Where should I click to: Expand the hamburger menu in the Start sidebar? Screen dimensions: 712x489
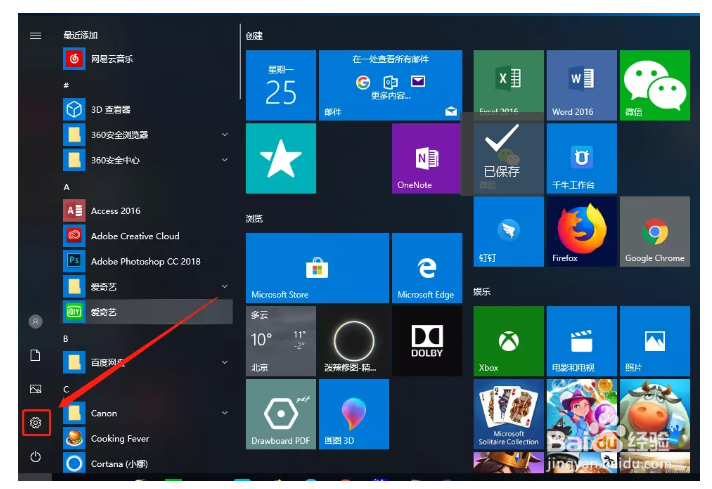[35, 35]
